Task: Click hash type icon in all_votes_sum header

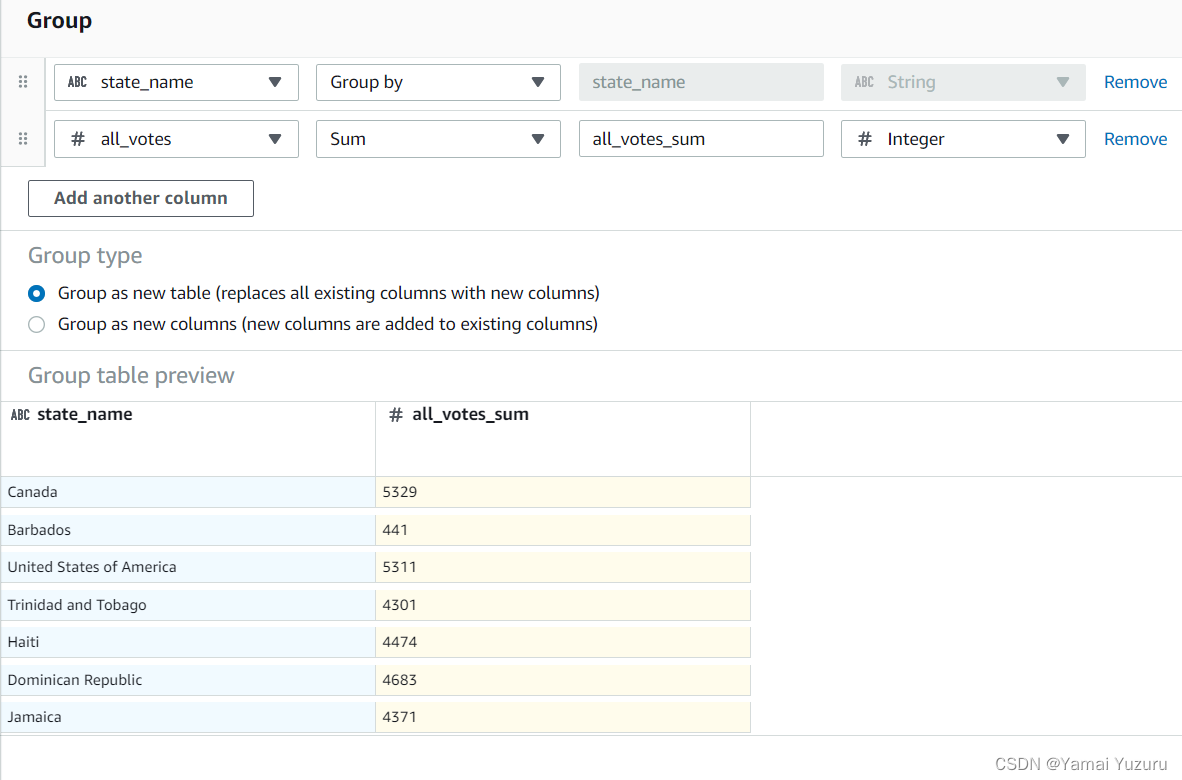Action: pos(396,414)
